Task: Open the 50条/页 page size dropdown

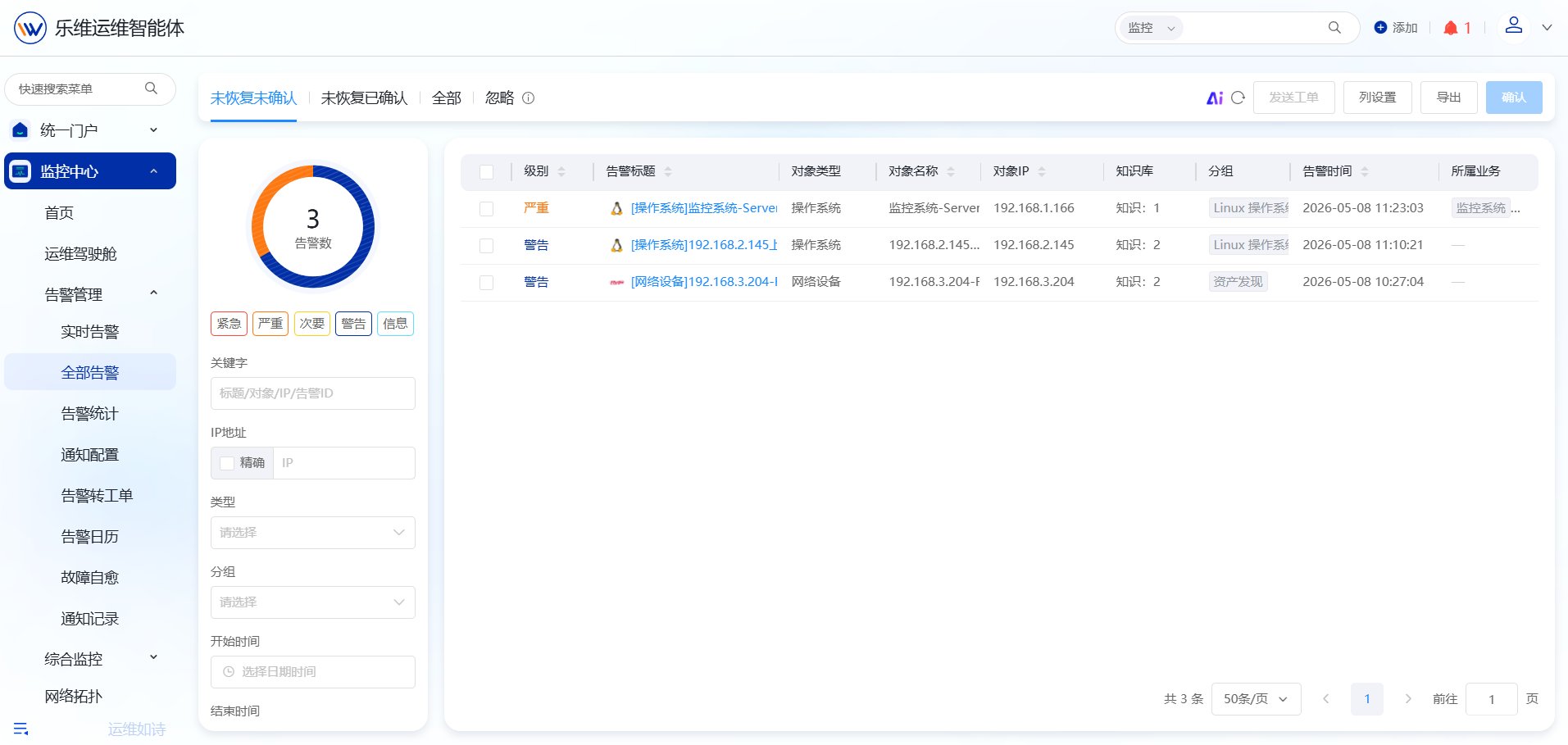Action: [x=1257, y=699]
